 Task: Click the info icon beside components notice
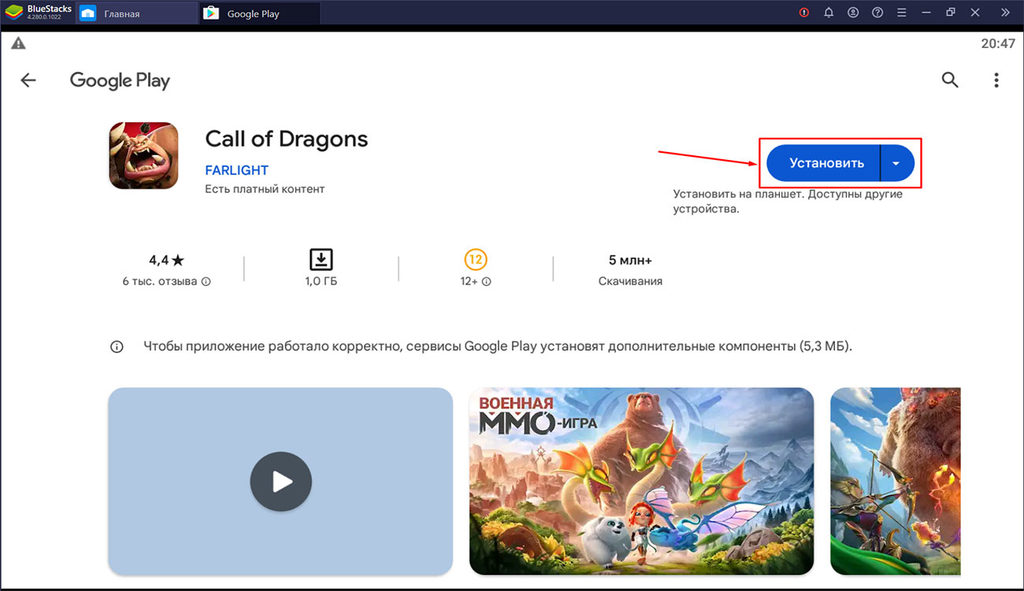[x=116, y=347]
